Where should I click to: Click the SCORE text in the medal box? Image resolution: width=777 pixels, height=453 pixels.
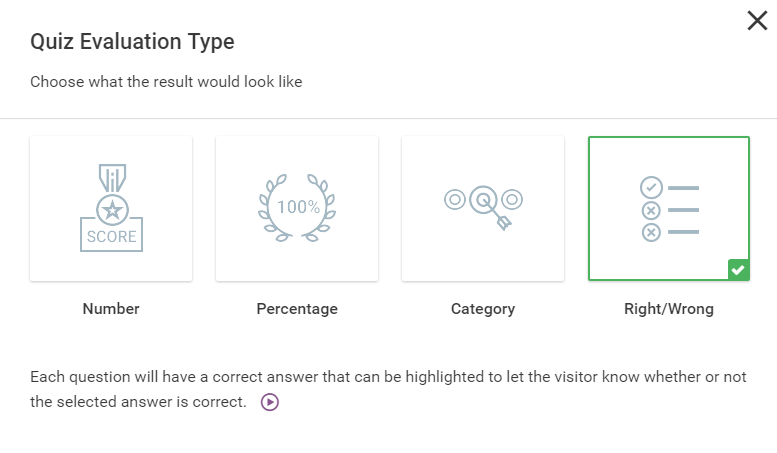click(x=111, y=236)
